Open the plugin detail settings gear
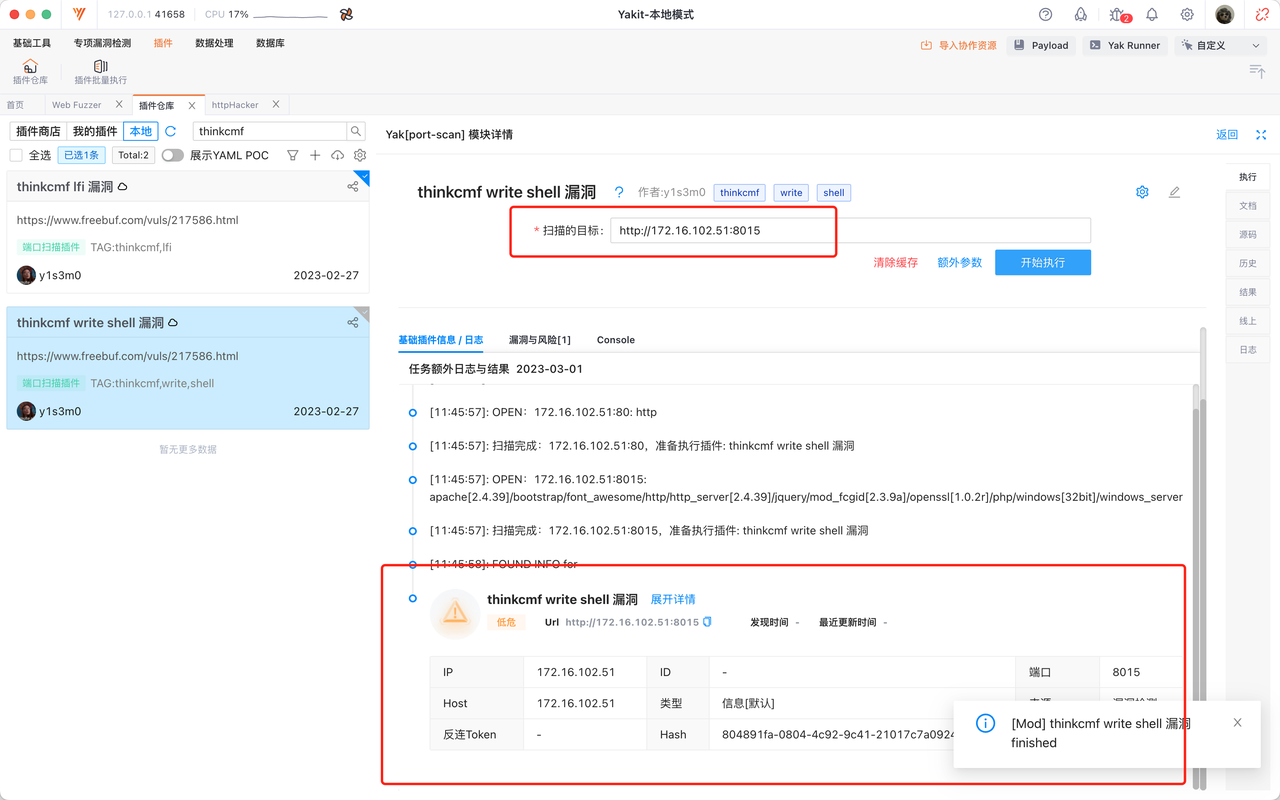 [x=1142, y=192]
